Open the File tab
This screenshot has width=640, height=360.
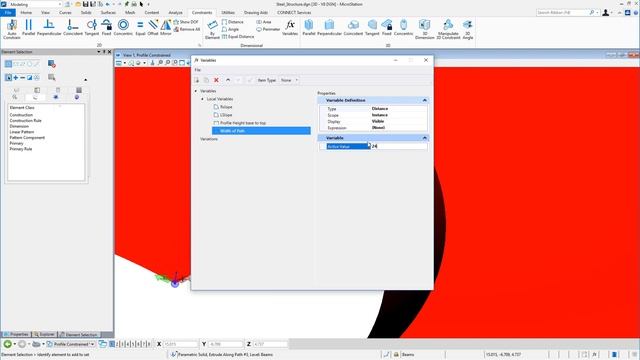click(8, 13)
